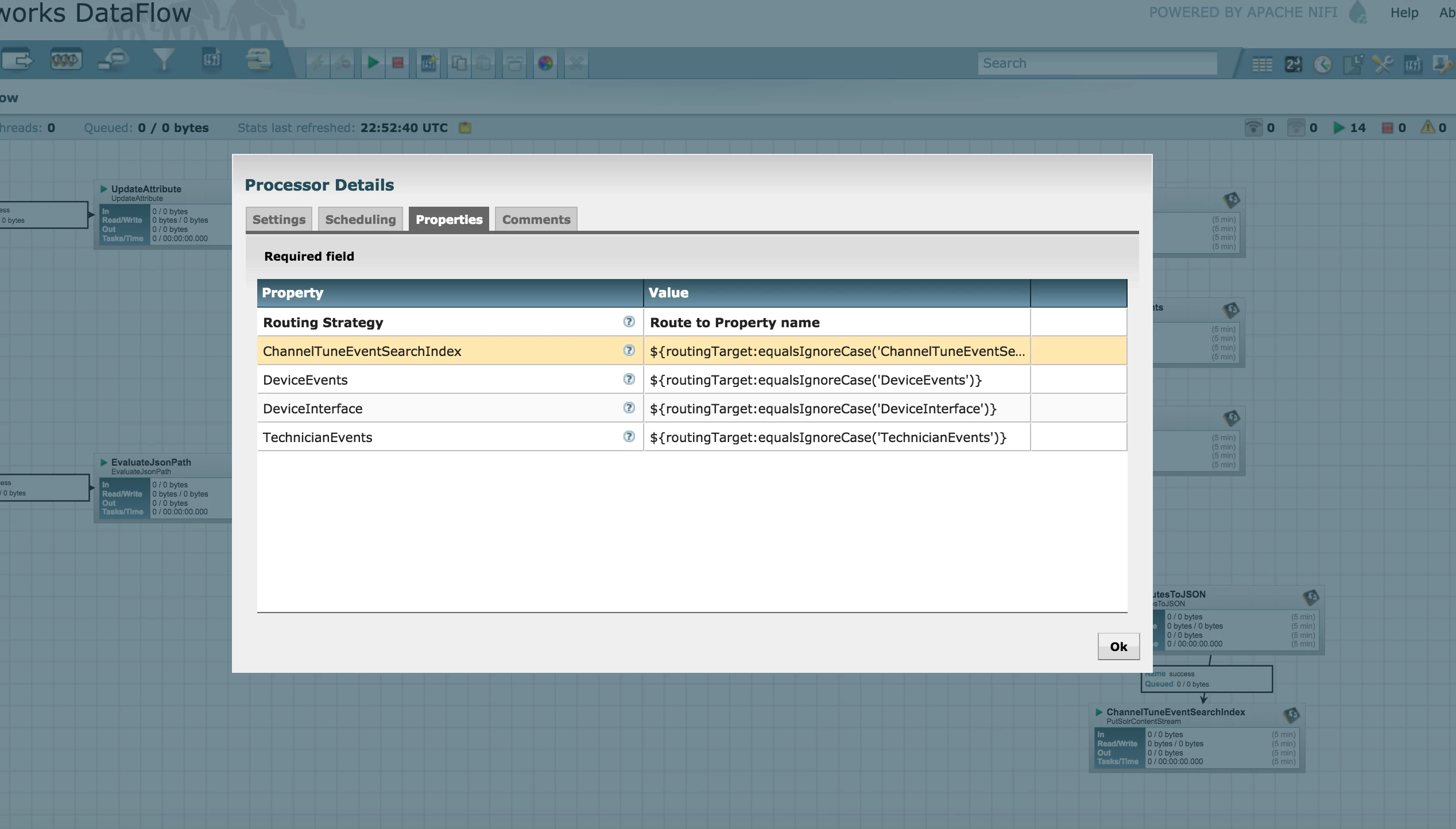Switch to the Scheduling tab
Image resolution: width=1456 pixels, height=829 pixels.
click(361, 219)
